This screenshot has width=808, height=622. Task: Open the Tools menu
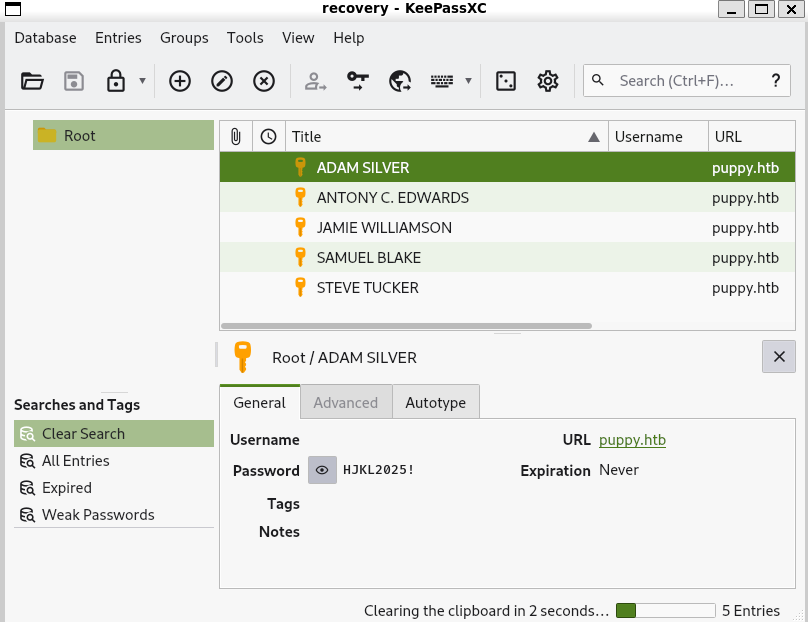245,38
